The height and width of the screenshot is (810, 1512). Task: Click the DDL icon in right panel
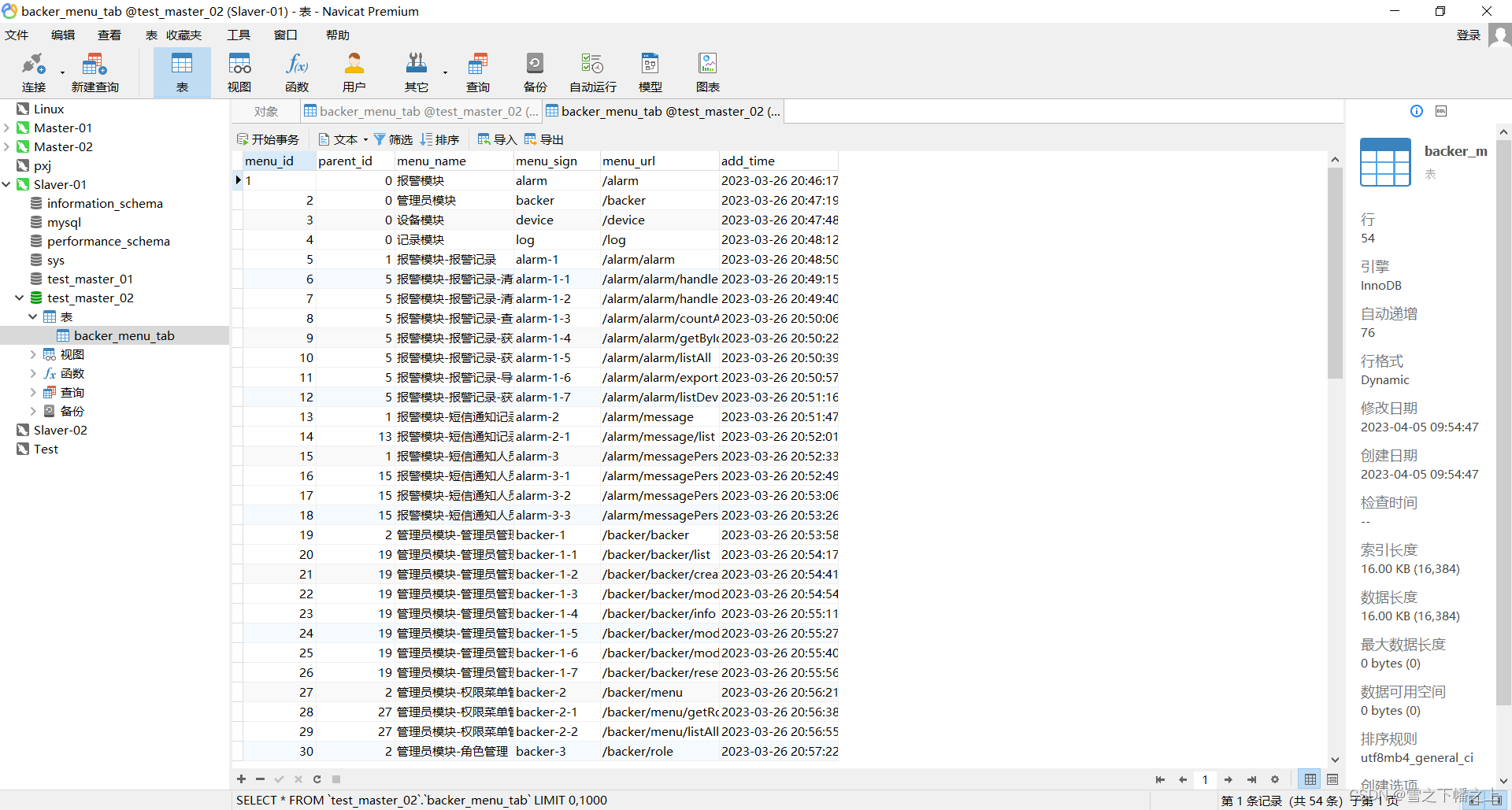point(1441,111)
